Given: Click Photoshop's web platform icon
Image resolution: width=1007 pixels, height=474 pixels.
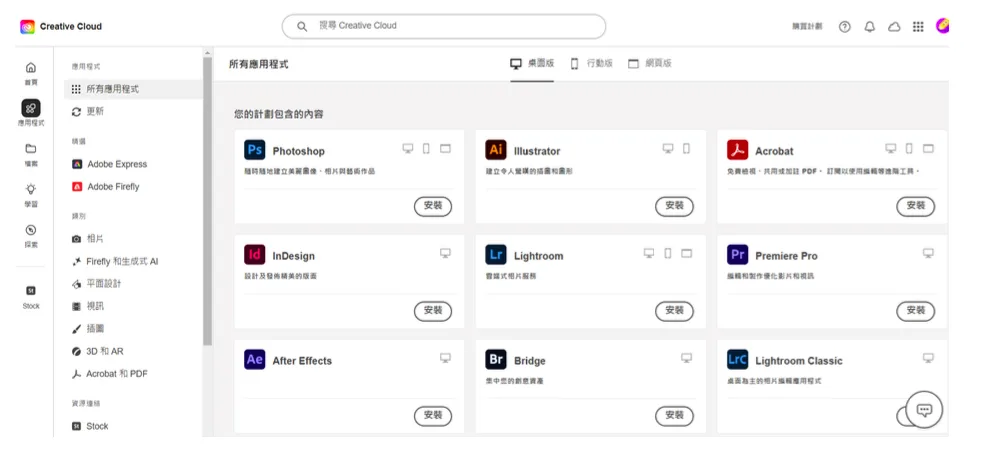Looking at the screenshot, I should (x=445, y=148).
